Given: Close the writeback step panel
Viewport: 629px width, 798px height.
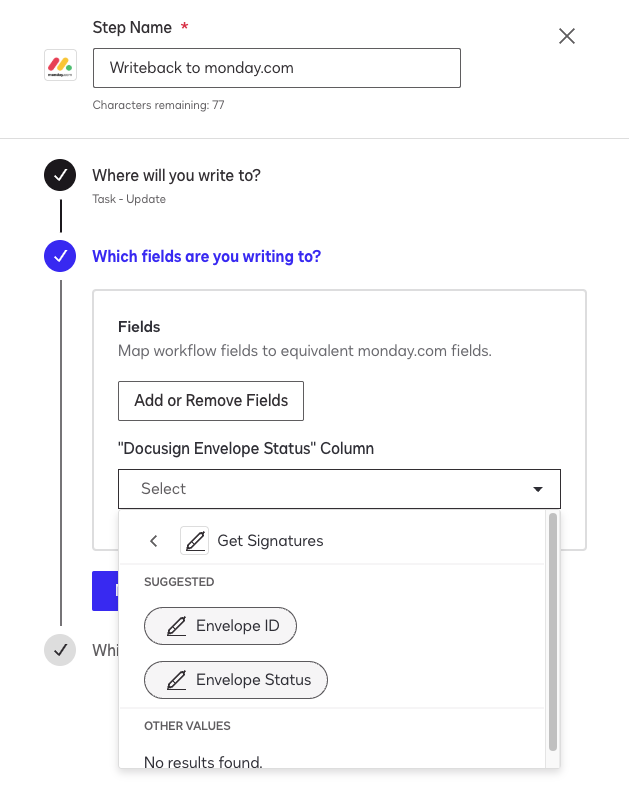Looking at the screenshot, I should coord(567,37).
